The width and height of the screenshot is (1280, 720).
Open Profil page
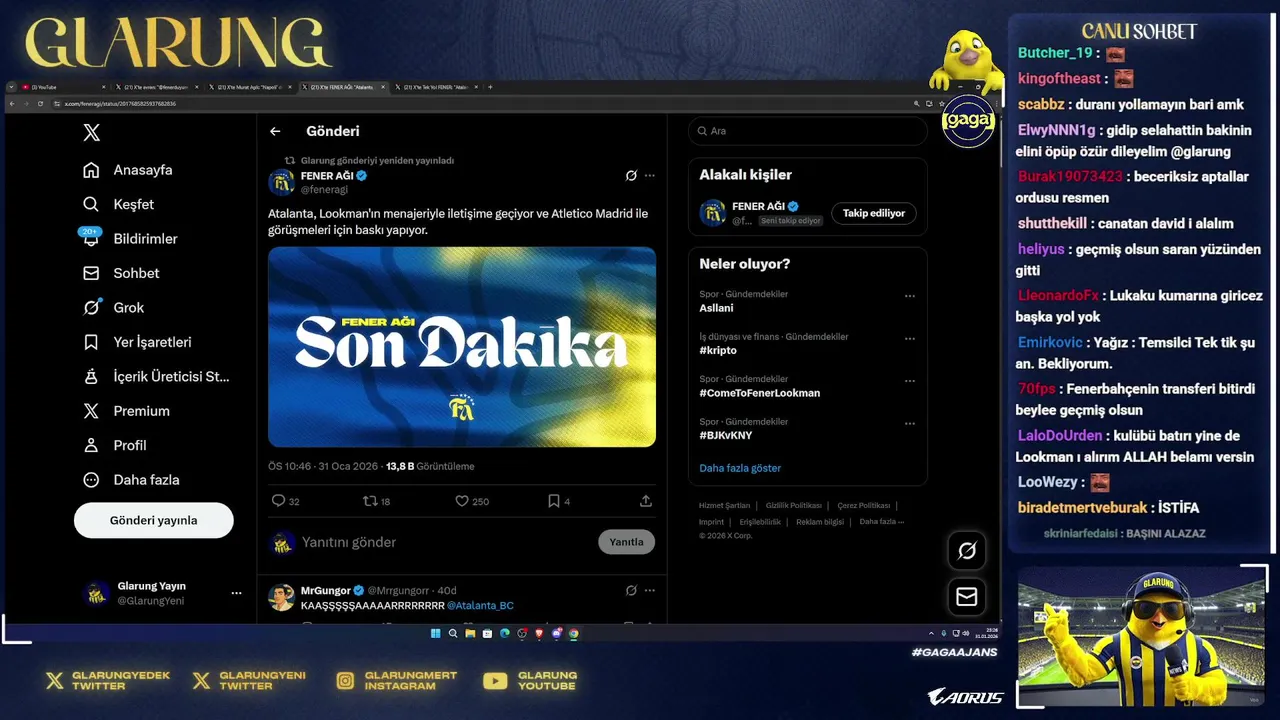114,445
